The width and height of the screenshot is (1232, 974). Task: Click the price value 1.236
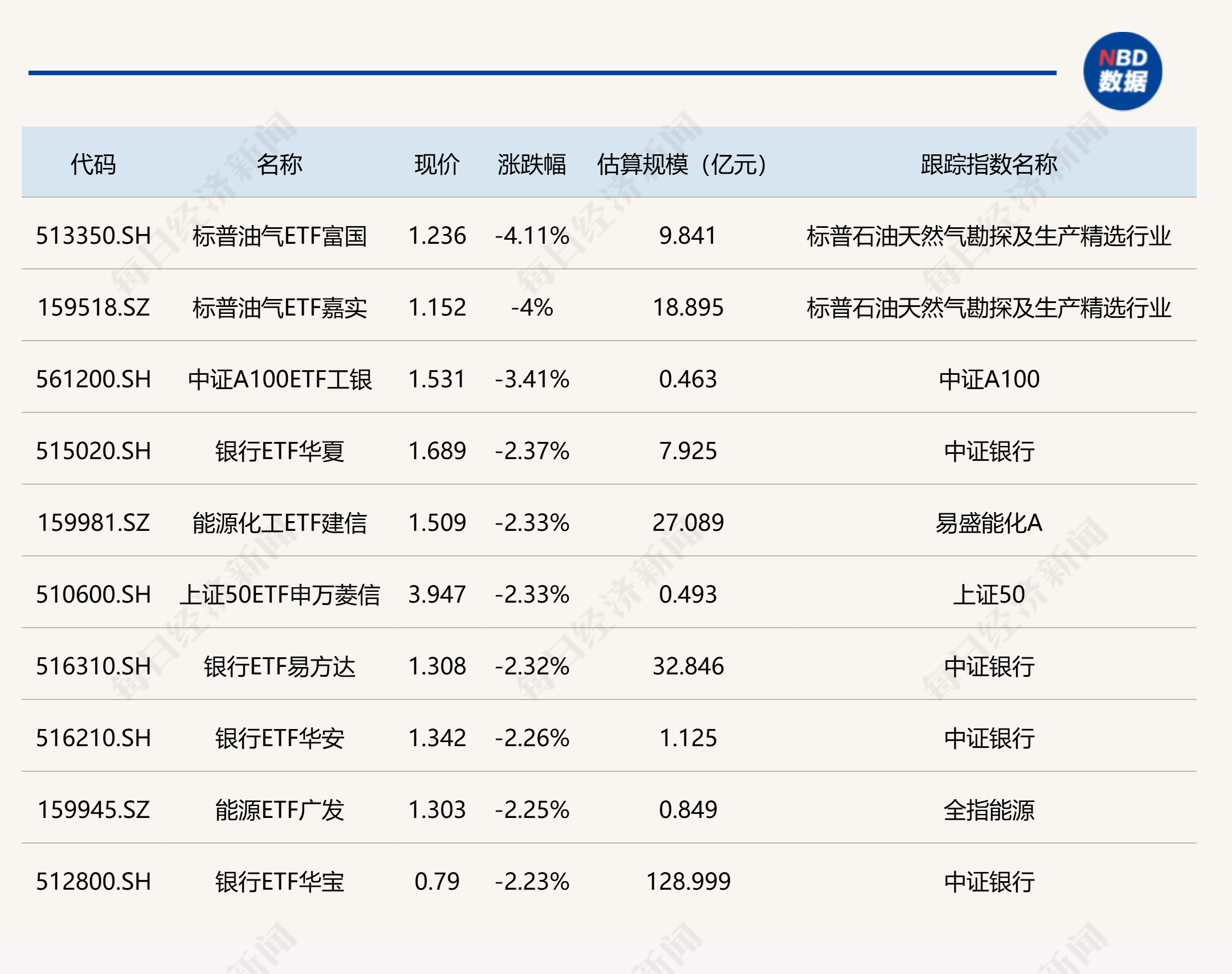tap(437, 235)
